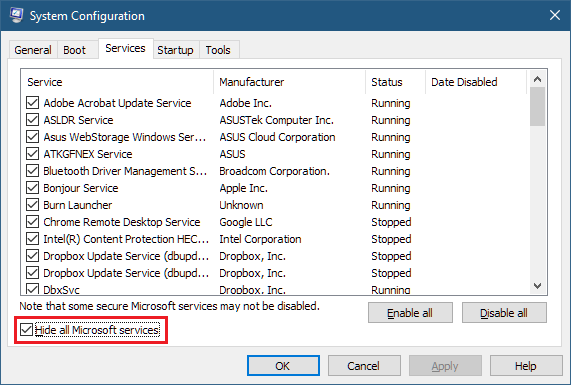Viewport: 571px width, 385px height.
Task: Select the ASUSTek Computer Inc. cell
Action: pyautogui.click(x=276, y=120)
